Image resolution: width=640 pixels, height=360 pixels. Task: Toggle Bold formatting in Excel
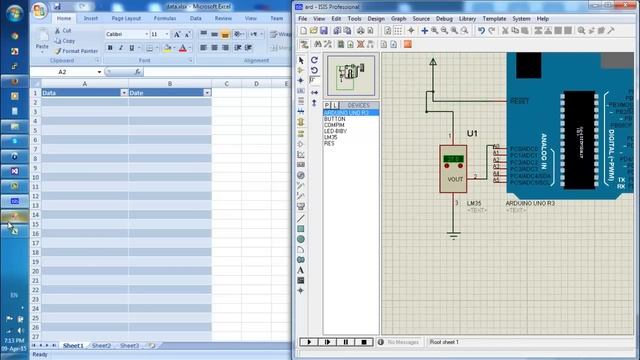tap(110, 48)
